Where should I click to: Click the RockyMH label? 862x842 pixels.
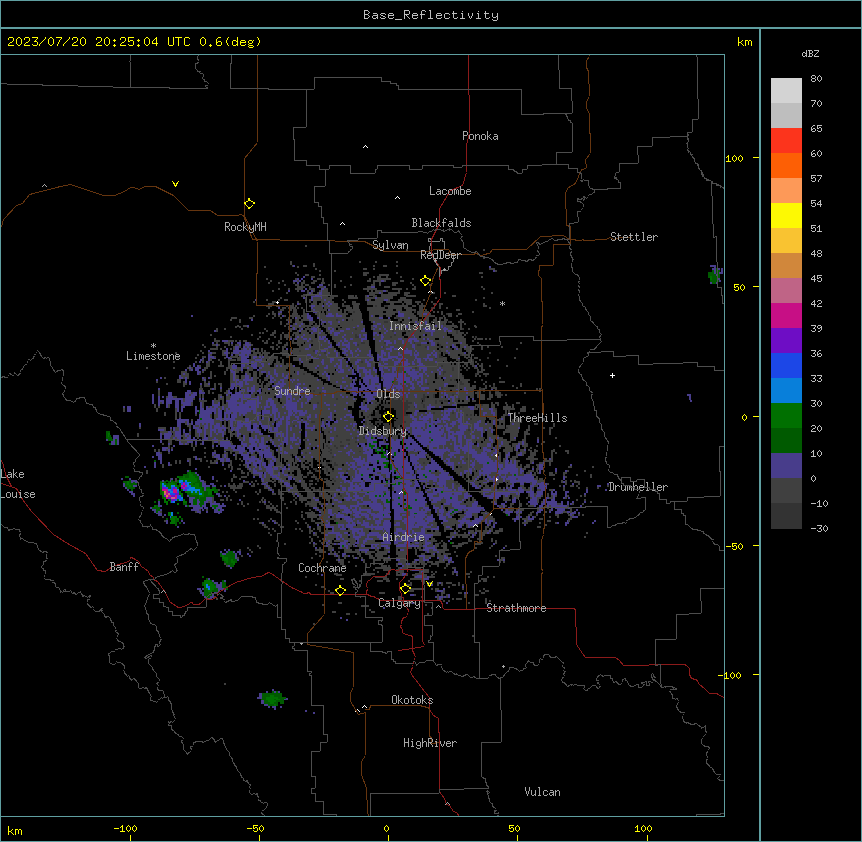245,227
